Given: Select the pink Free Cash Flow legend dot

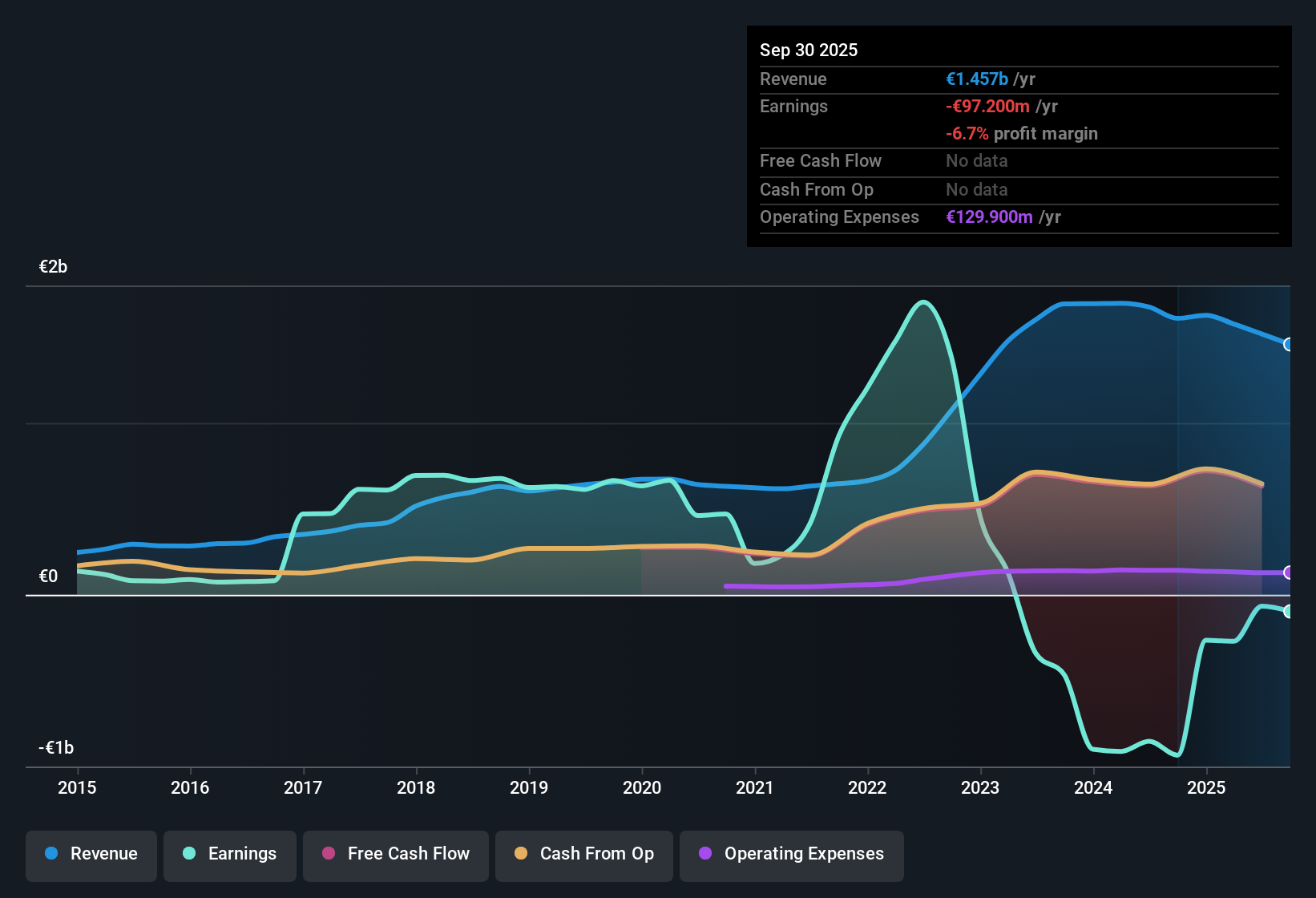Looking at the screenshot, I should tap(328, 854).
